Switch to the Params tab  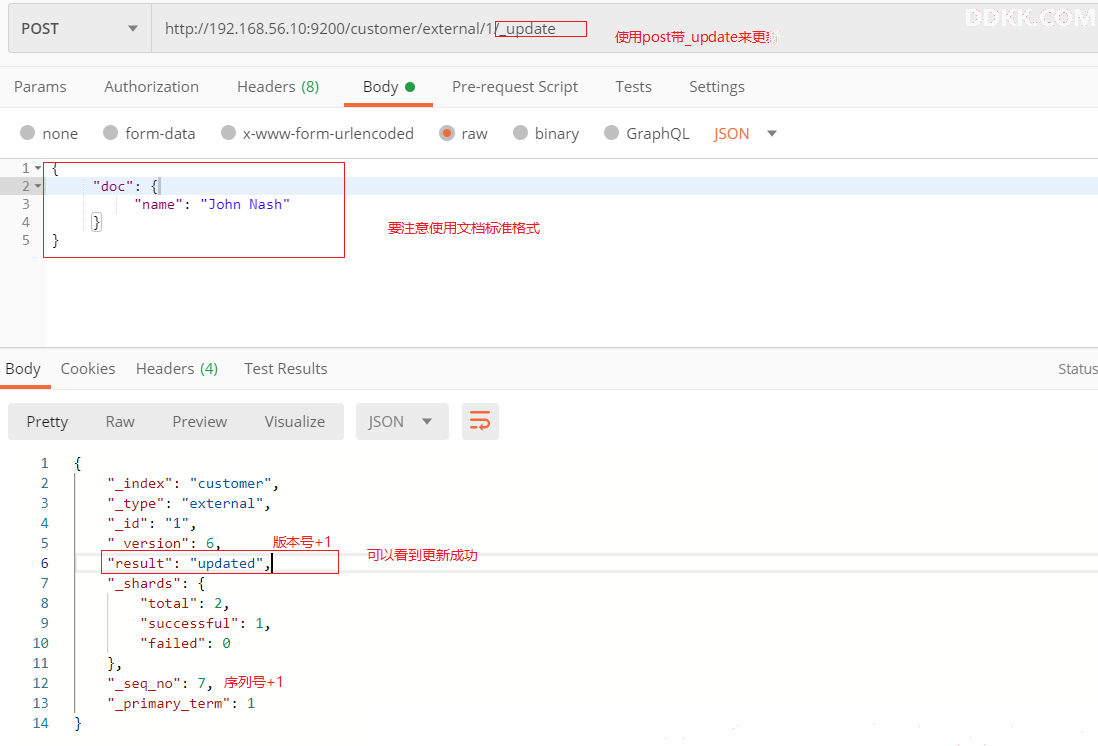click(x=40, y=87)
